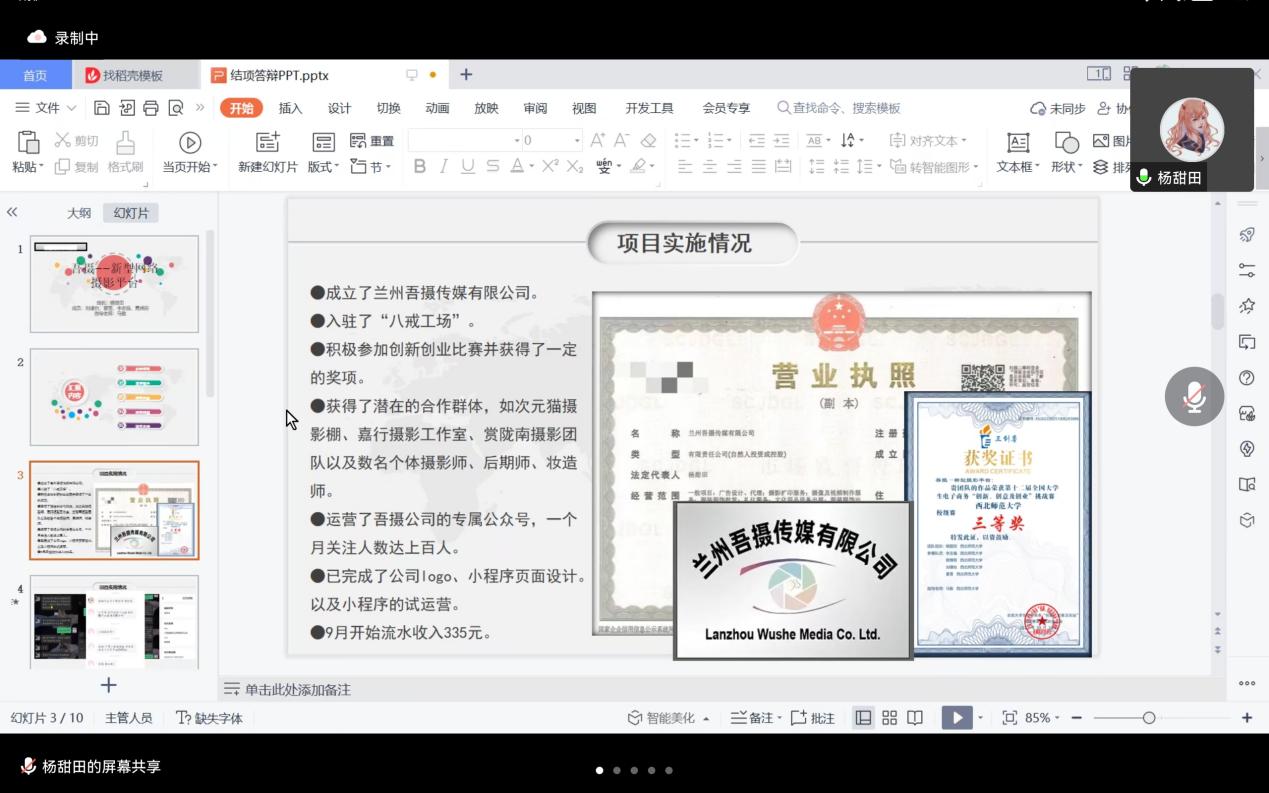1269x793 pixels.
Task: Click the 缺失字体 missing fonts button
Action: coord(210,718)
